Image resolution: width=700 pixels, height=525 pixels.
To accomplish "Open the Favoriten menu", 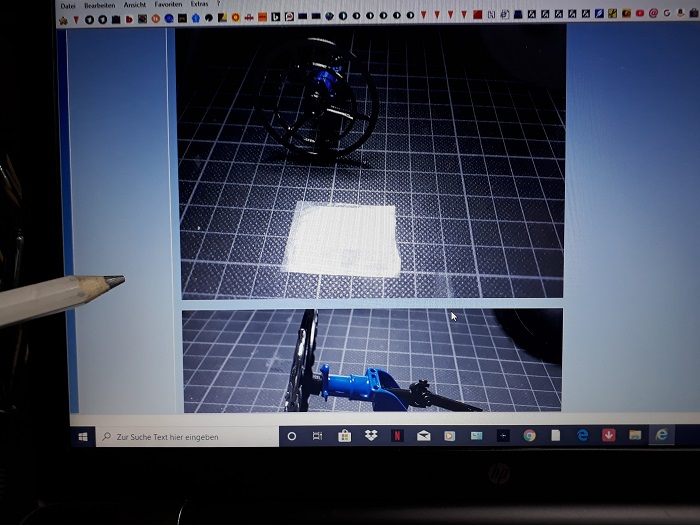I will click(x=168, y=5).
